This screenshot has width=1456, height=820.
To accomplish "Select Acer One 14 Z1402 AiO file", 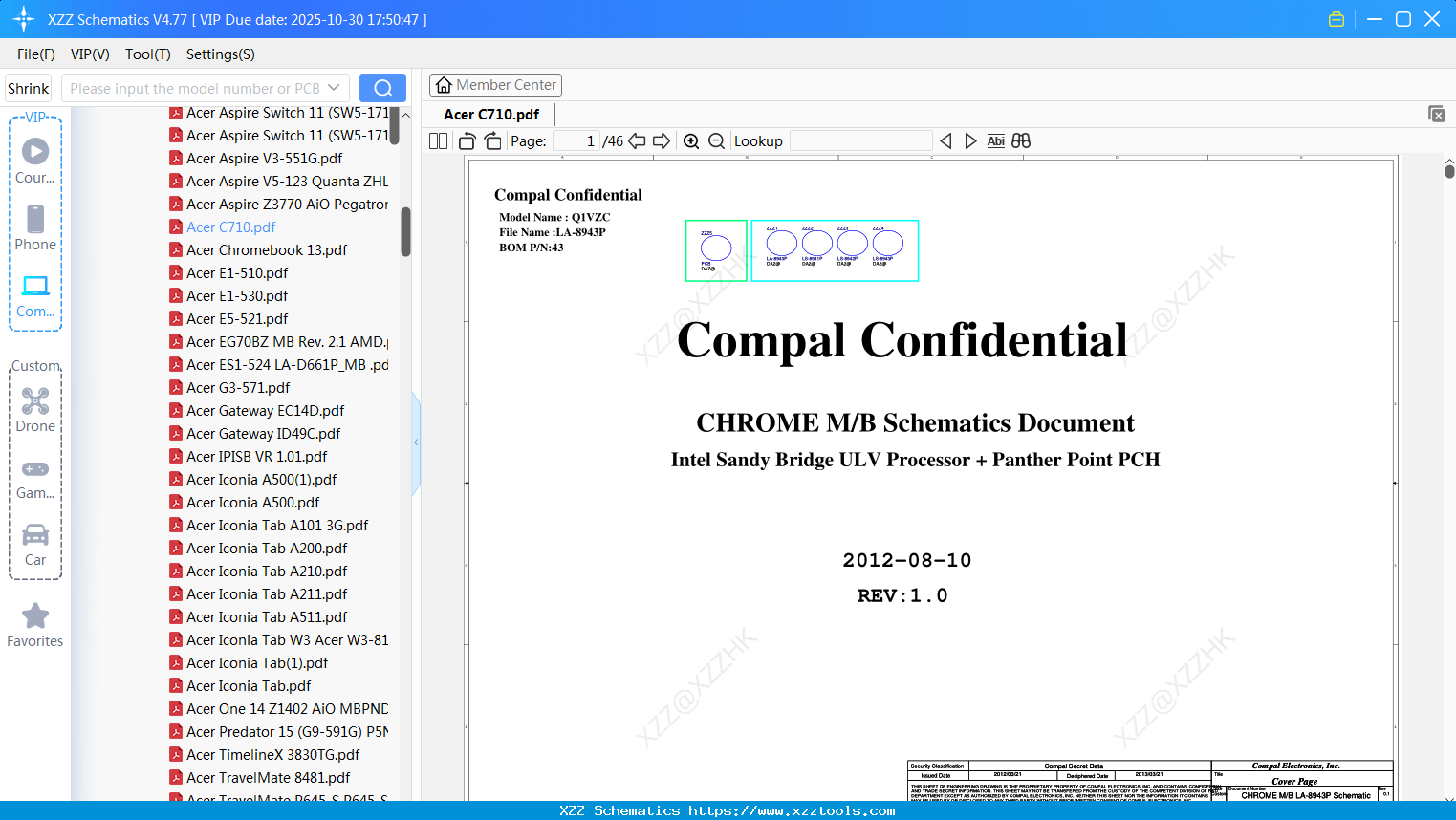I will (x=287, y=709).
